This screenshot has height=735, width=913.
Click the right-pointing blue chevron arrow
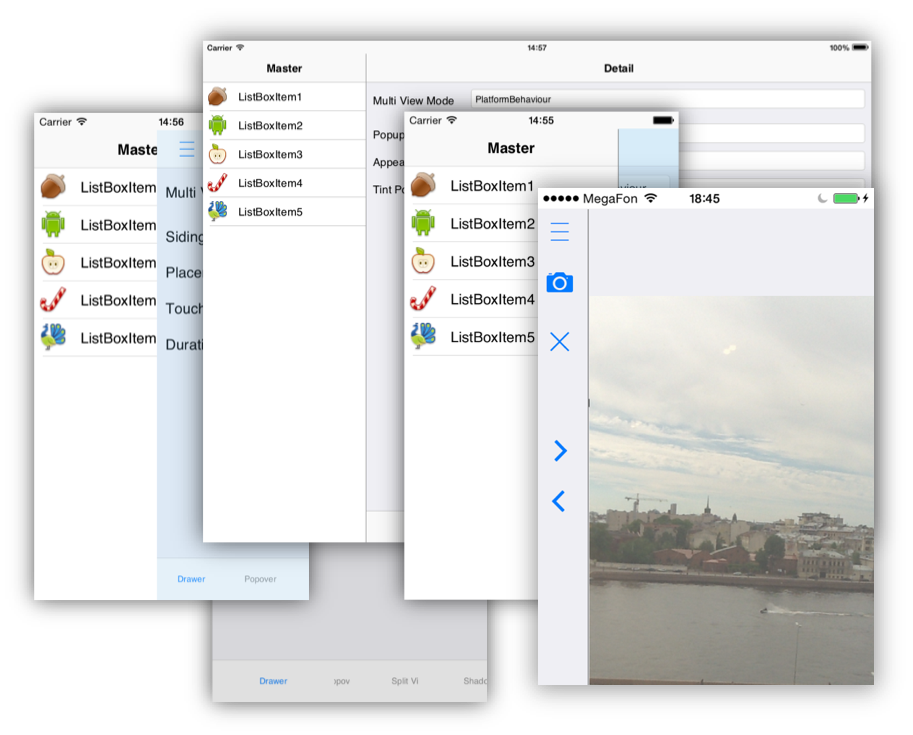click(560, 451)
